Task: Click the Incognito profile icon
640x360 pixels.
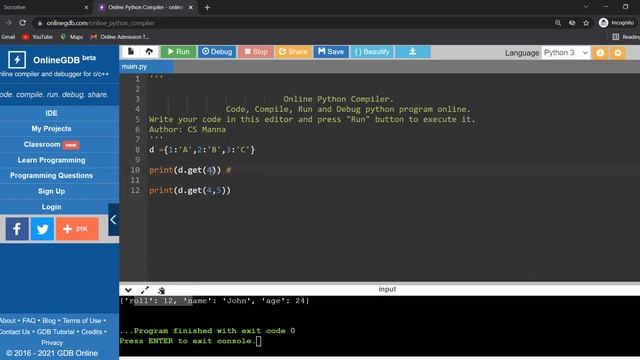Action: 616,23
